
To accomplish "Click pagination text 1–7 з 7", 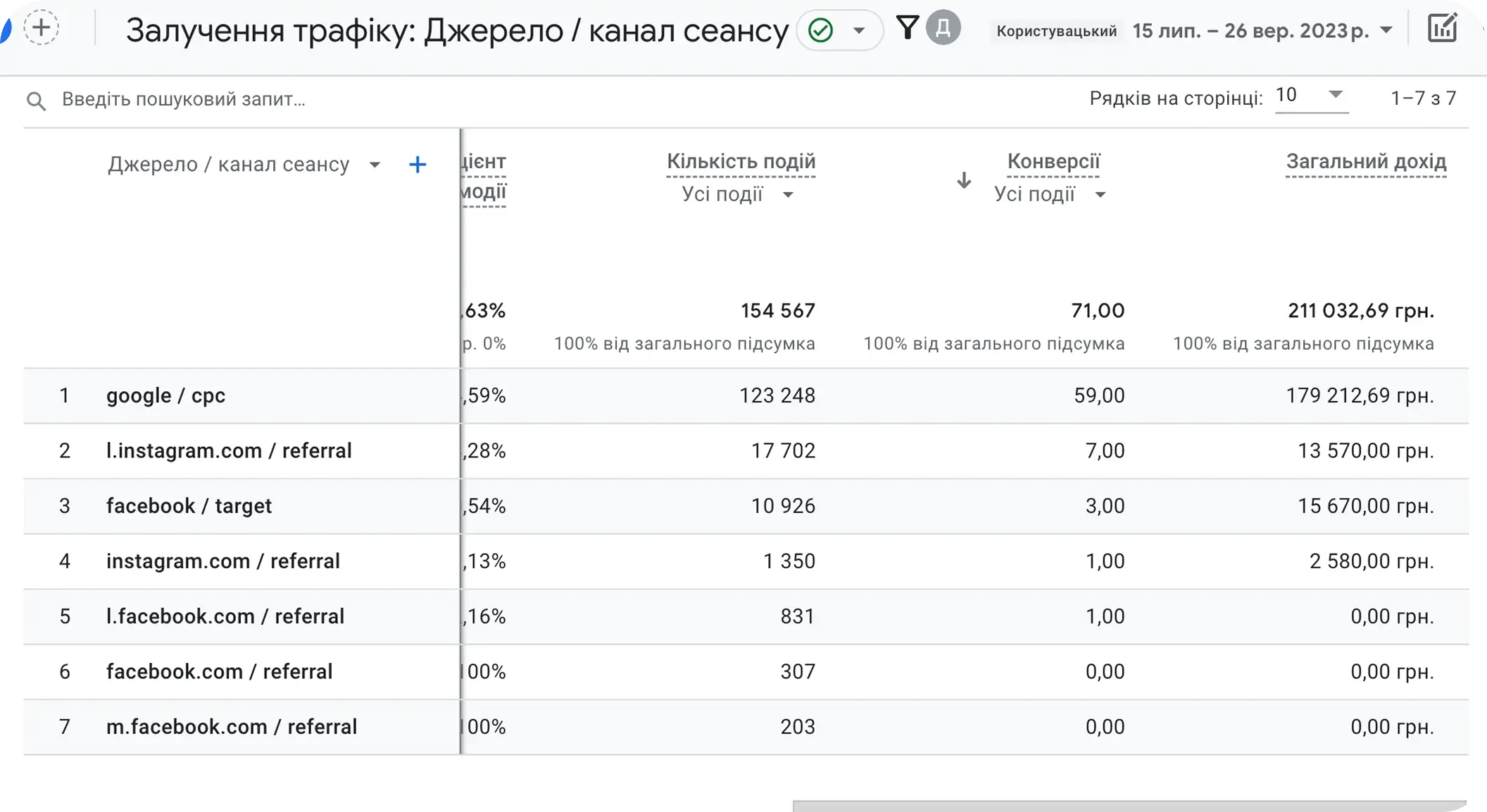I will [x=1423, y=99].
